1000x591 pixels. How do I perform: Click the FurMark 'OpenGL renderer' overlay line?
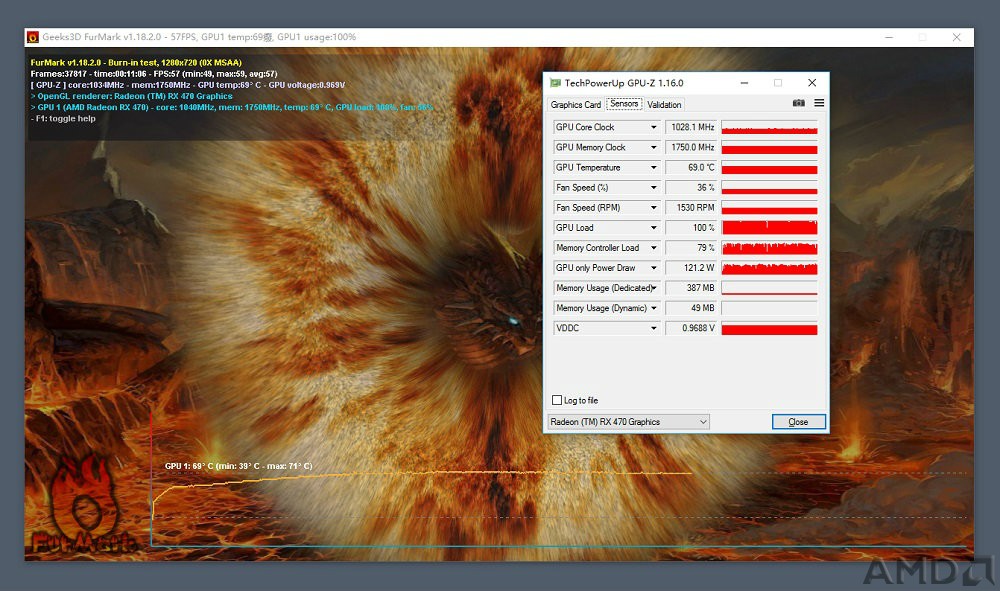pyautogui.click(x=131, y=96)
